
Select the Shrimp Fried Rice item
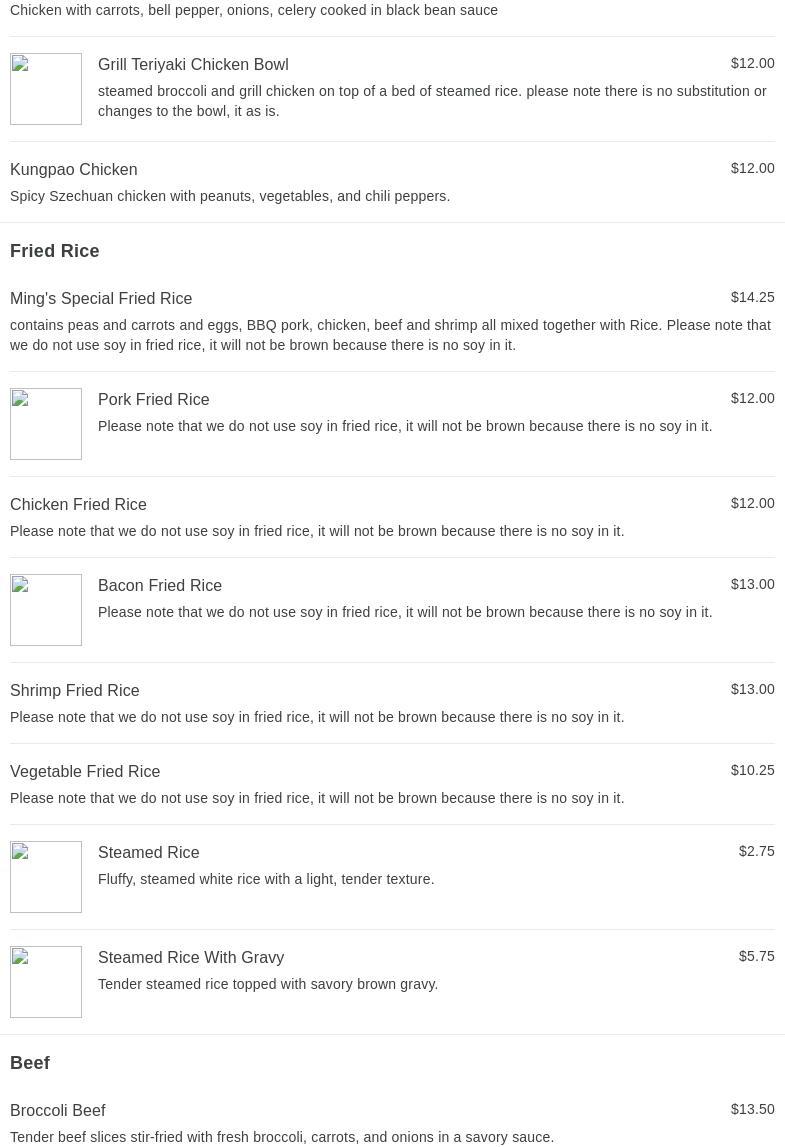coord(392,703)
